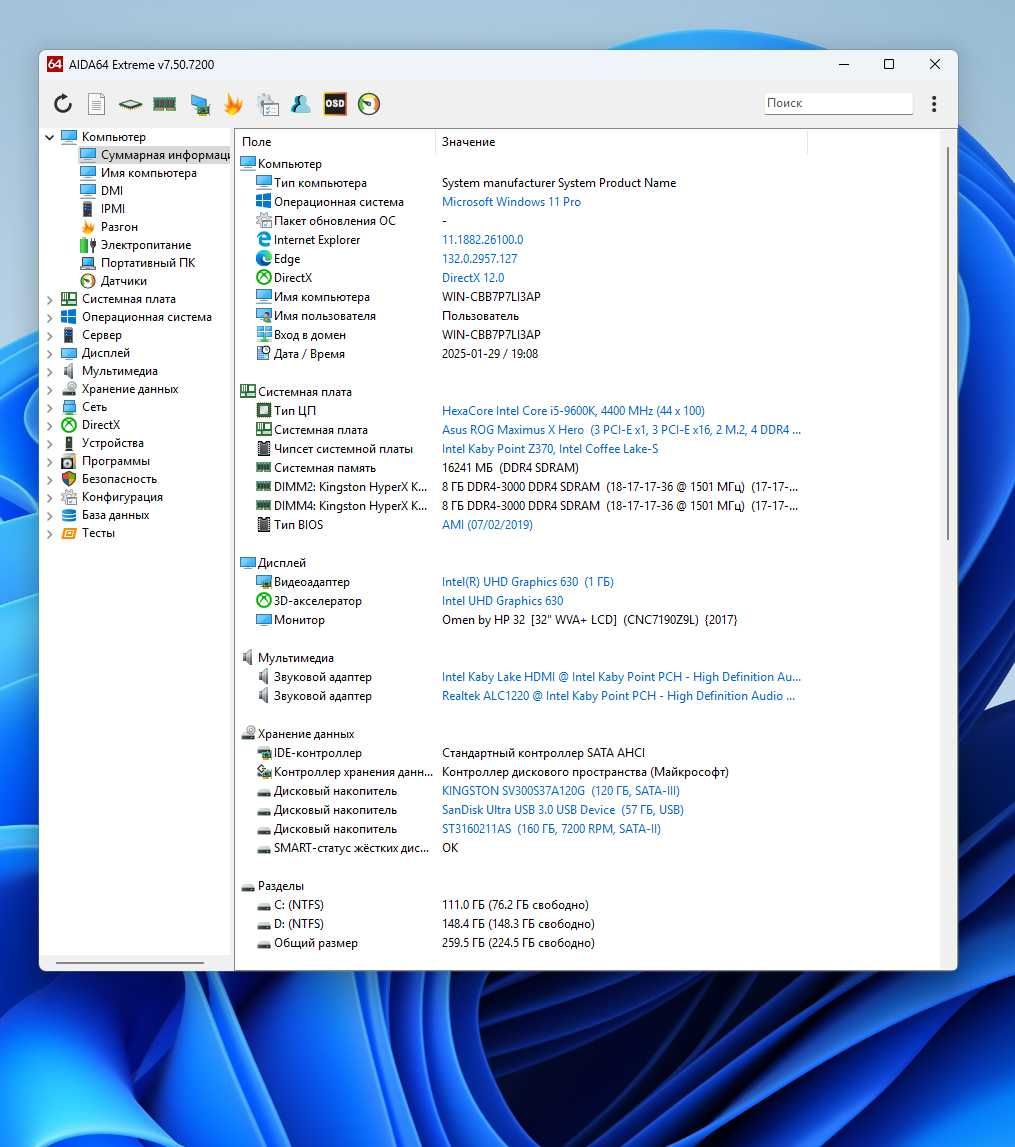Open the Edge version 132.0.2957.127 link
1015x1147 pixels.
pyautogui.click(x=480, y=259)
